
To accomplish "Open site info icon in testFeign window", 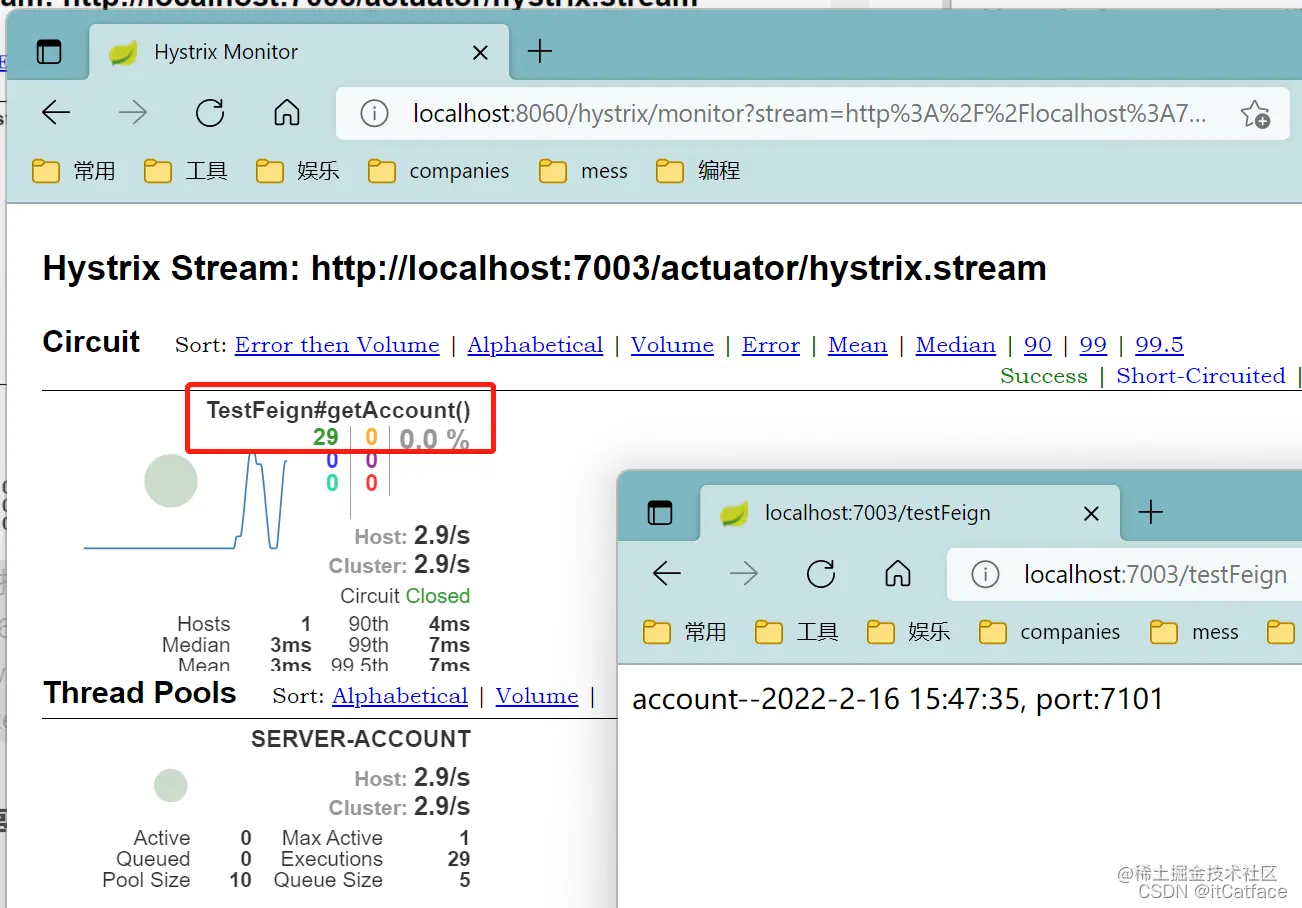I will tap(985, 575).
